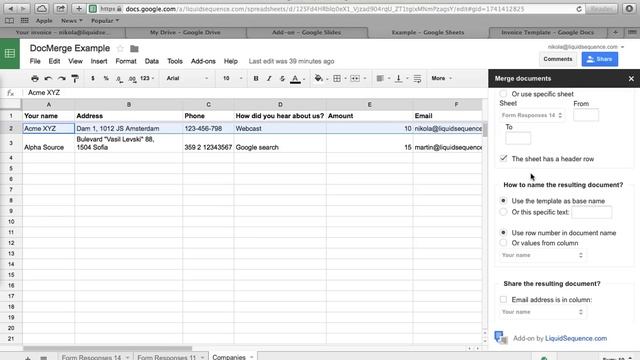Click the horizontal align icon
640x360 pixels.
tap(380, 78)
